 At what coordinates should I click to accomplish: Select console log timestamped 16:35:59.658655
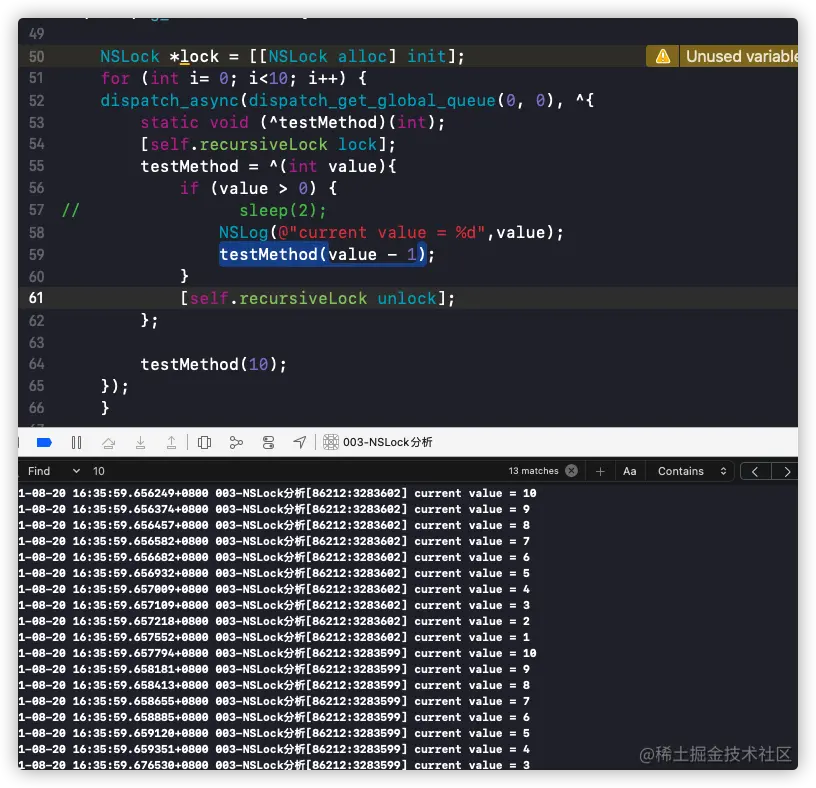tap(274, 701)
